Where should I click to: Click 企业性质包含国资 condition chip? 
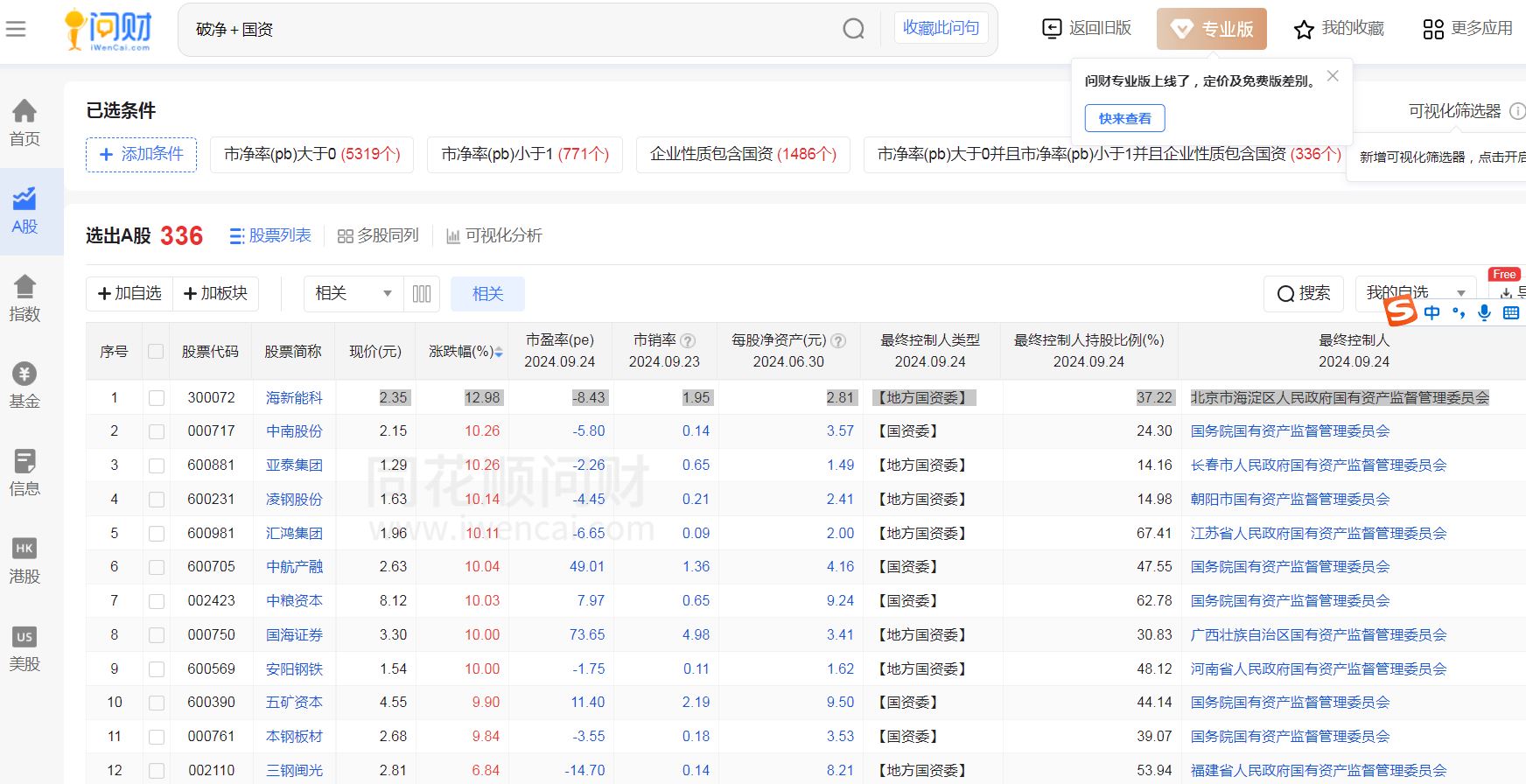pos(743,155)
